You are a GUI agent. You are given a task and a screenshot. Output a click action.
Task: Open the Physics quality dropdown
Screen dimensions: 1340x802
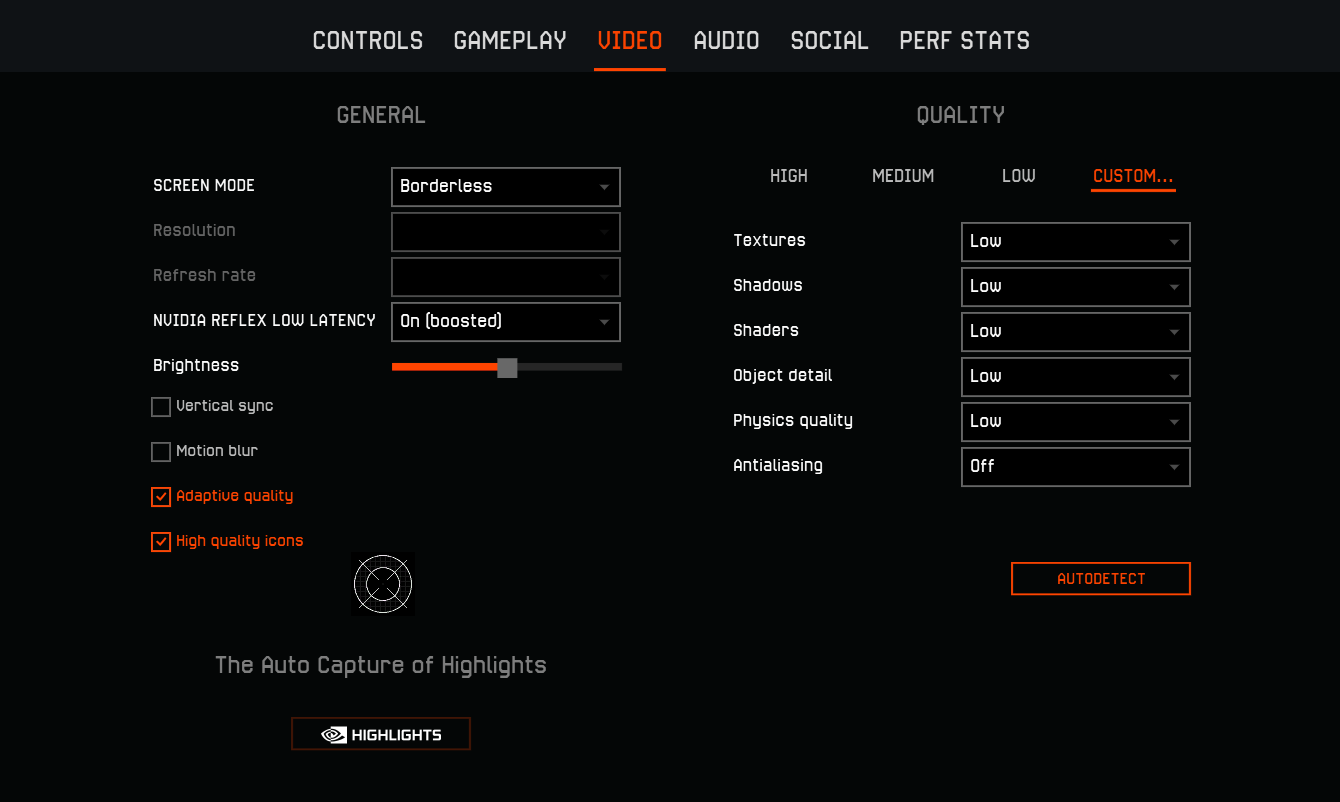[x=1076, y=422]
